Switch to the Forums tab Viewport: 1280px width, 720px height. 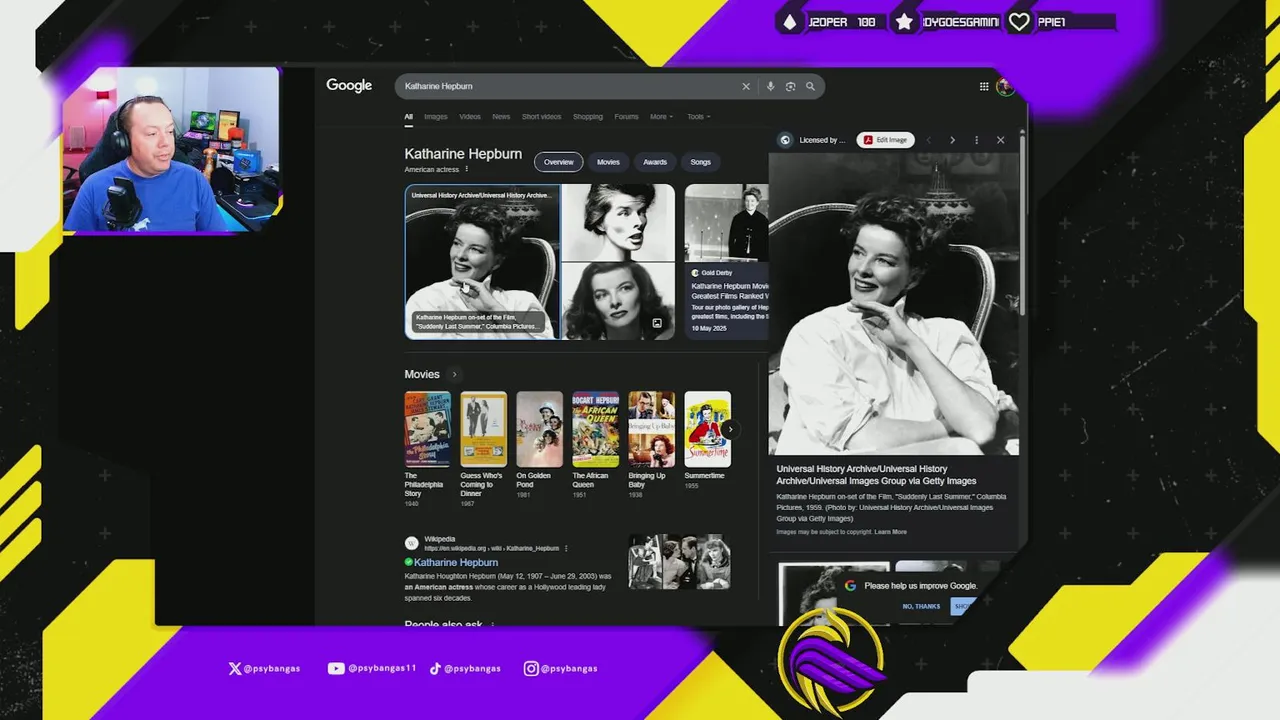pyautogui.click(x=626, y=117)
